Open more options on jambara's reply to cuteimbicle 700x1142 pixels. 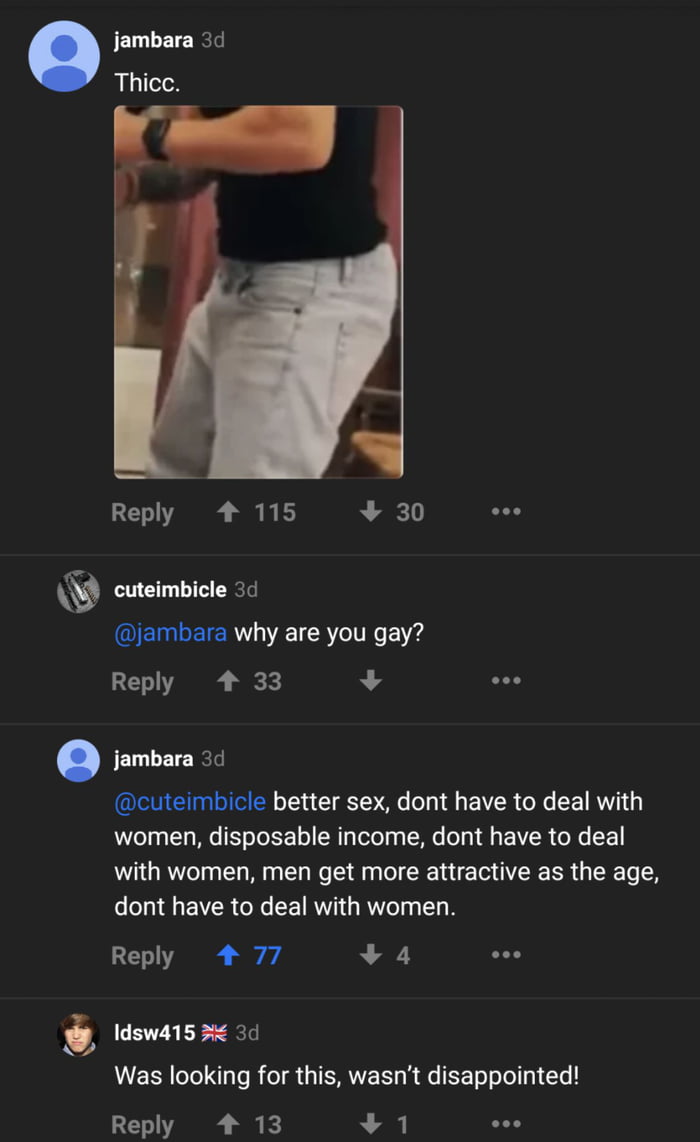click(506, 955)
